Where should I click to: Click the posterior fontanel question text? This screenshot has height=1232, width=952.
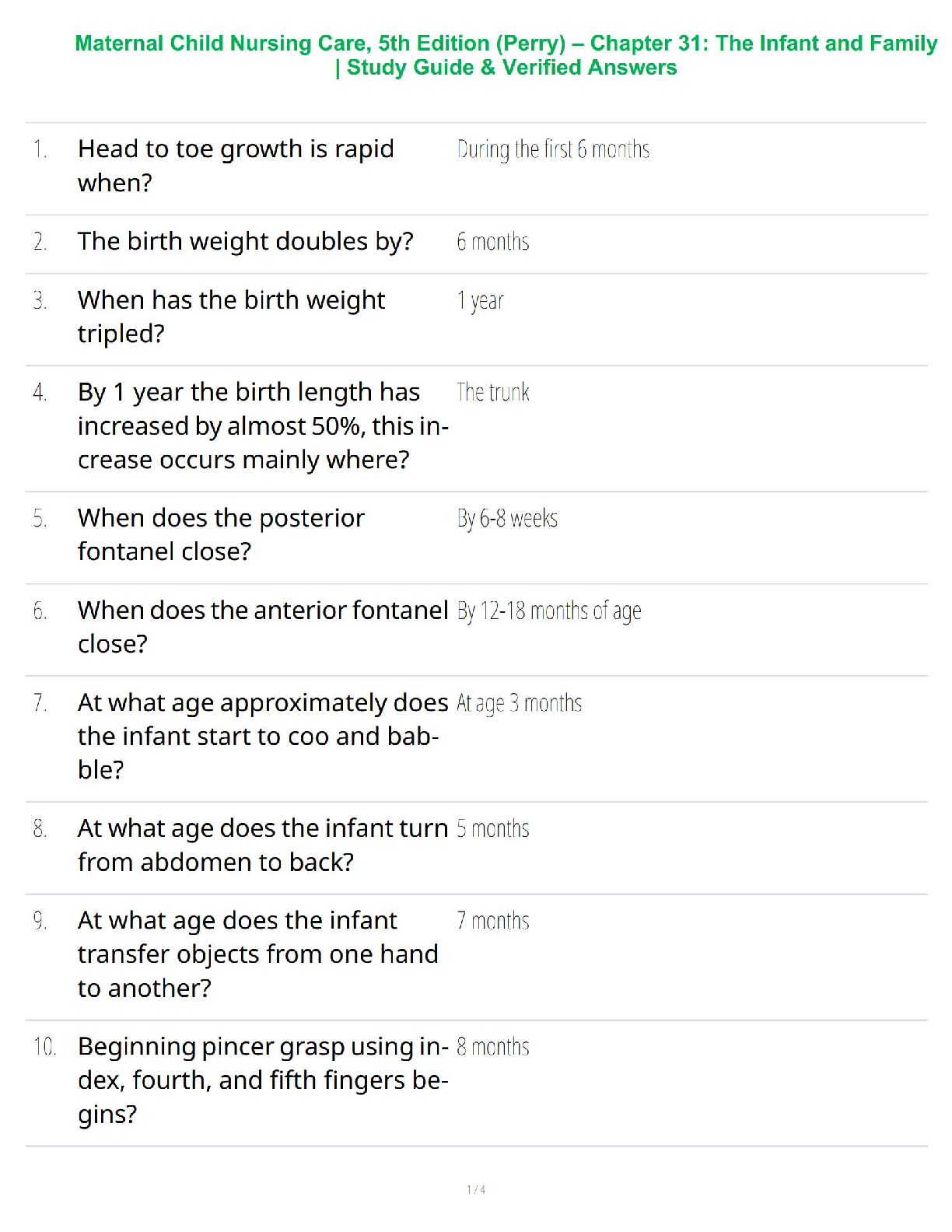point(221,534)
